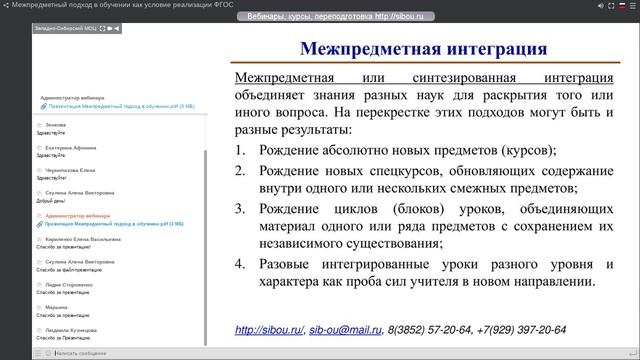
Task: Select the chat name Людмила Кузнецова
Action: click(x=71, y=330)
